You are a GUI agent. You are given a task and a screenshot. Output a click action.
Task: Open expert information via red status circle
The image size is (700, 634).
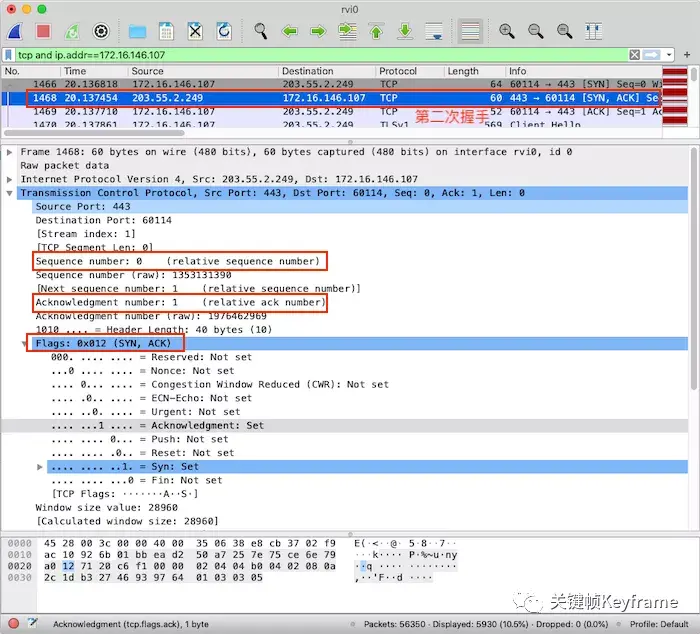(13, 624)
